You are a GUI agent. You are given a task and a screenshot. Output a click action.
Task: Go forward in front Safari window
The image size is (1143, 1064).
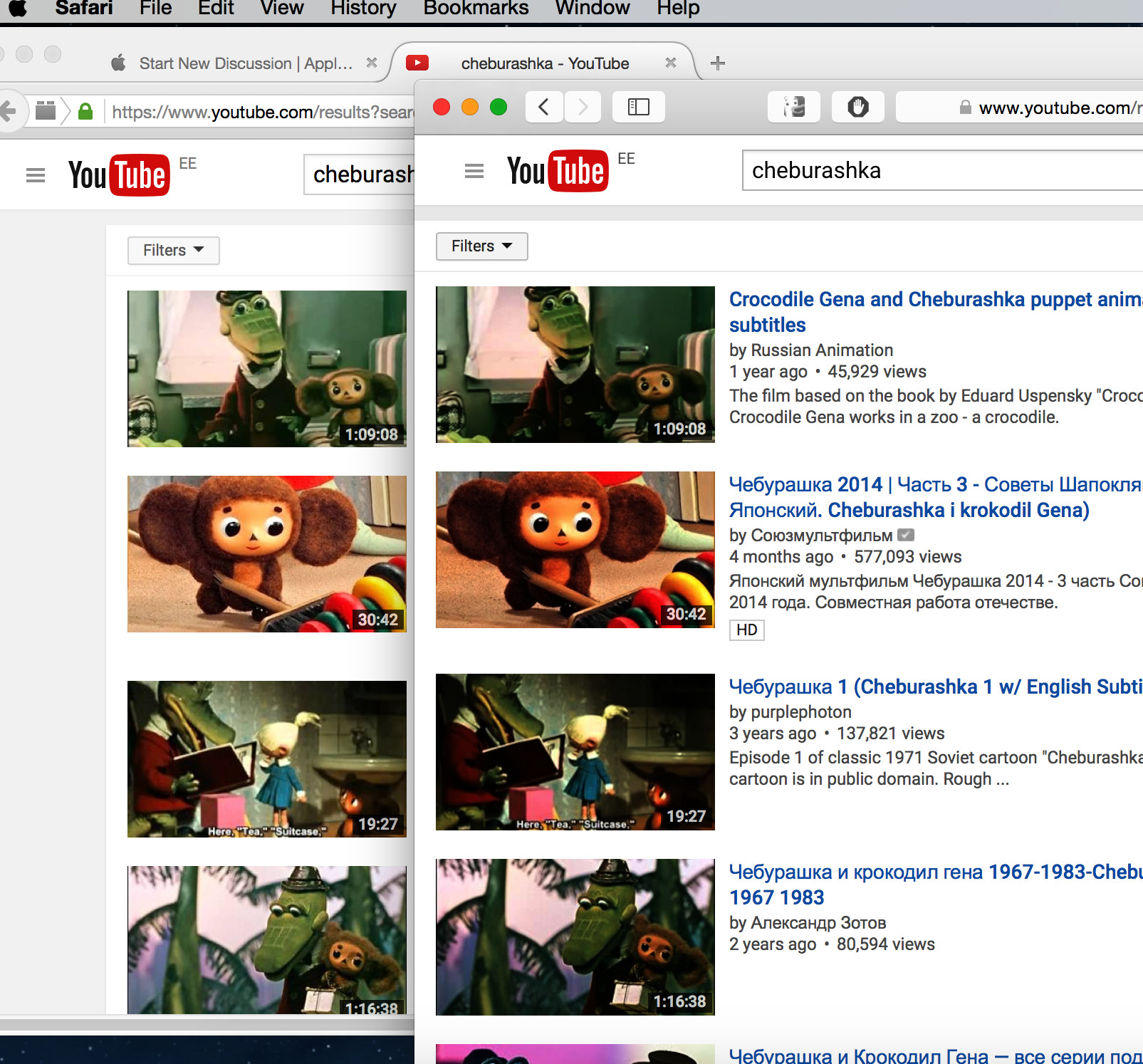pyautogui.click(x=583, y=107)
